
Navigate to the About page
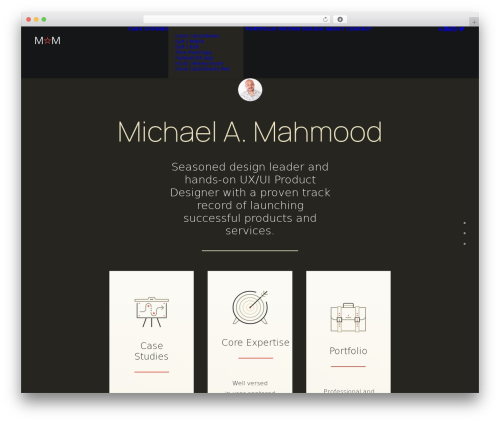pos(335,29)
